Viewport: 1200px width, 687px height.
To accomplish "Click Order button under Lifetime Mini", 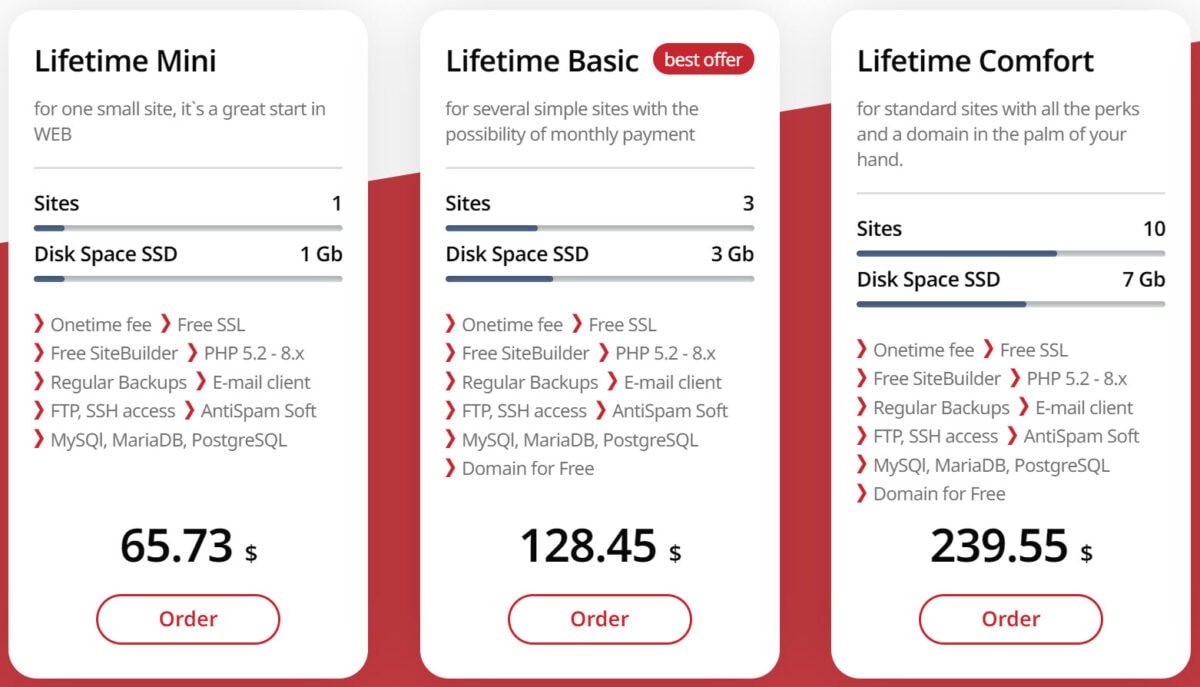I will [188, 619].
